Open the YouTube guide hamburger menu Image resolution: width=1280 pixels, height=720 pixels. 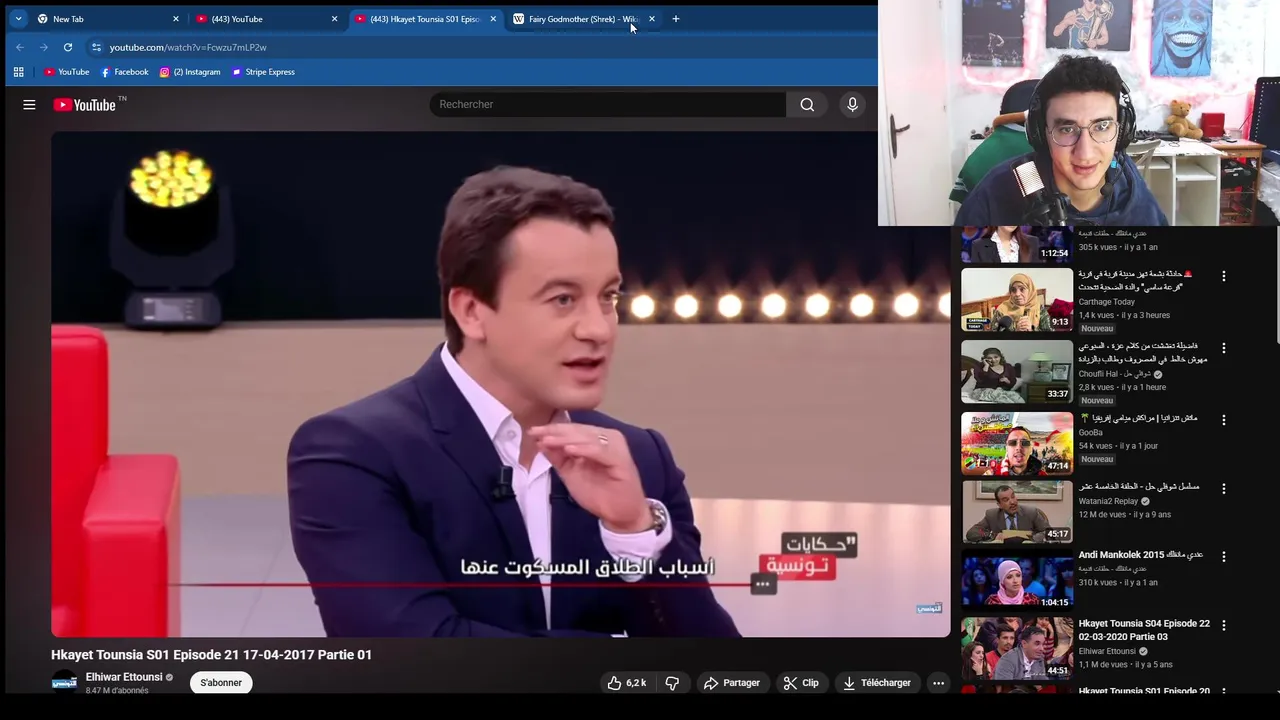pyautogui.click(x=29, y=104)
